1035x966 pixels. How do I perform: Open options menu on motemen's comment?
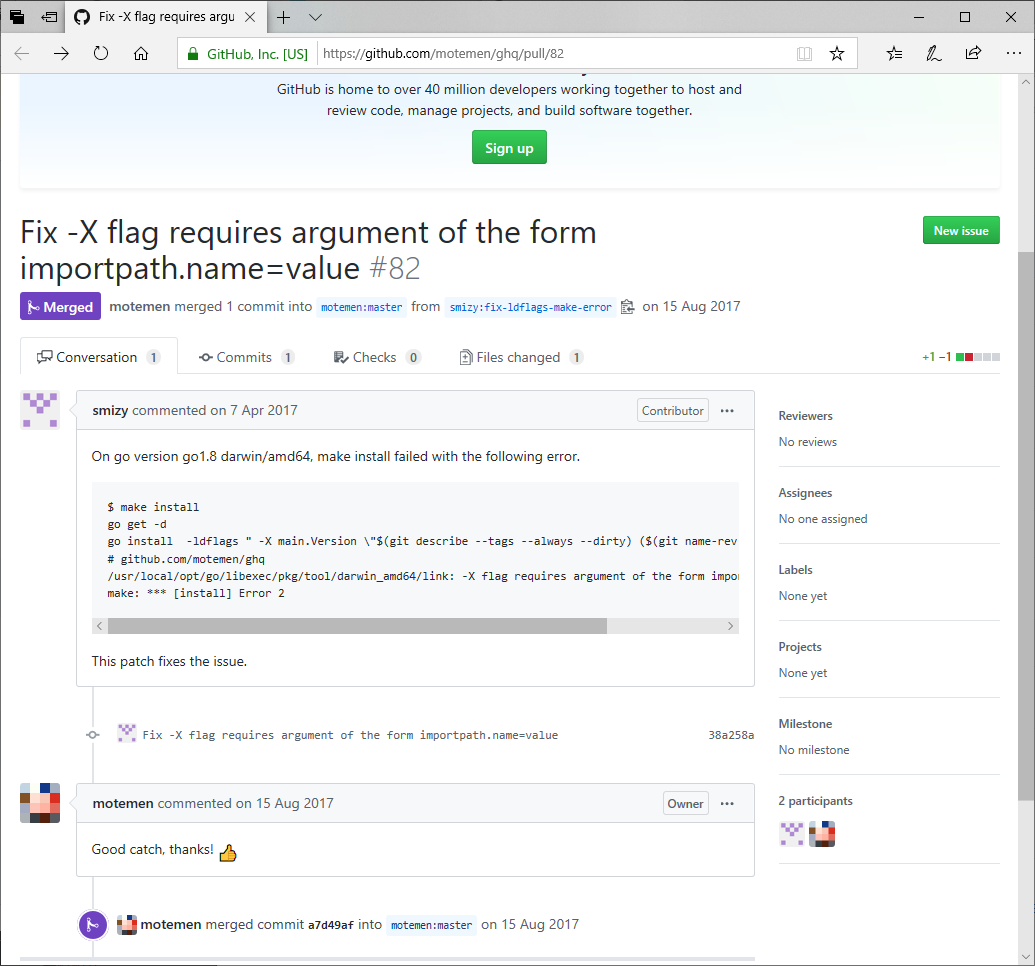tap(727, 804)
